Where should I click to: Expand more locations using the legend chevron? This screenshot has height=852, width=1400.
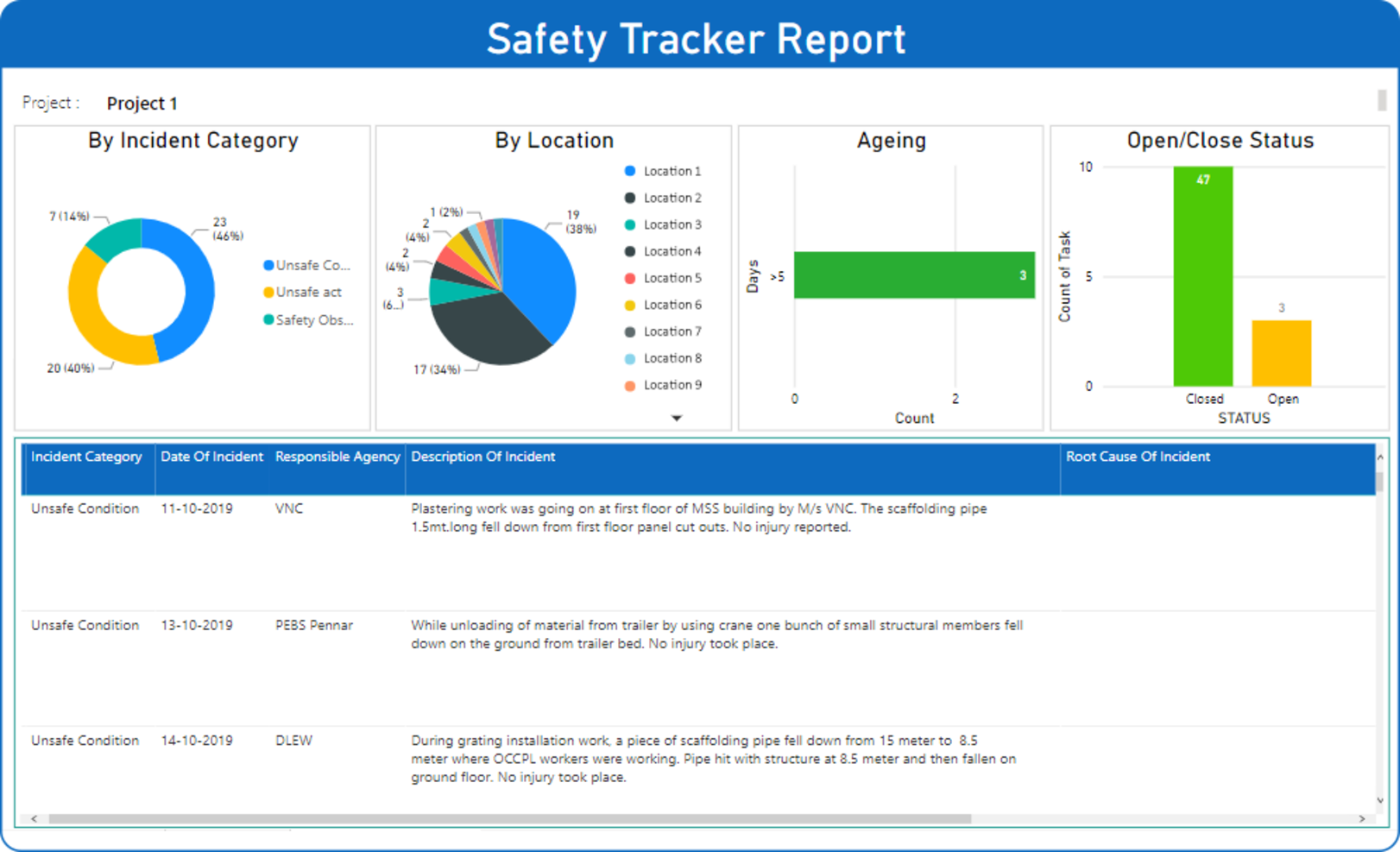677,418
